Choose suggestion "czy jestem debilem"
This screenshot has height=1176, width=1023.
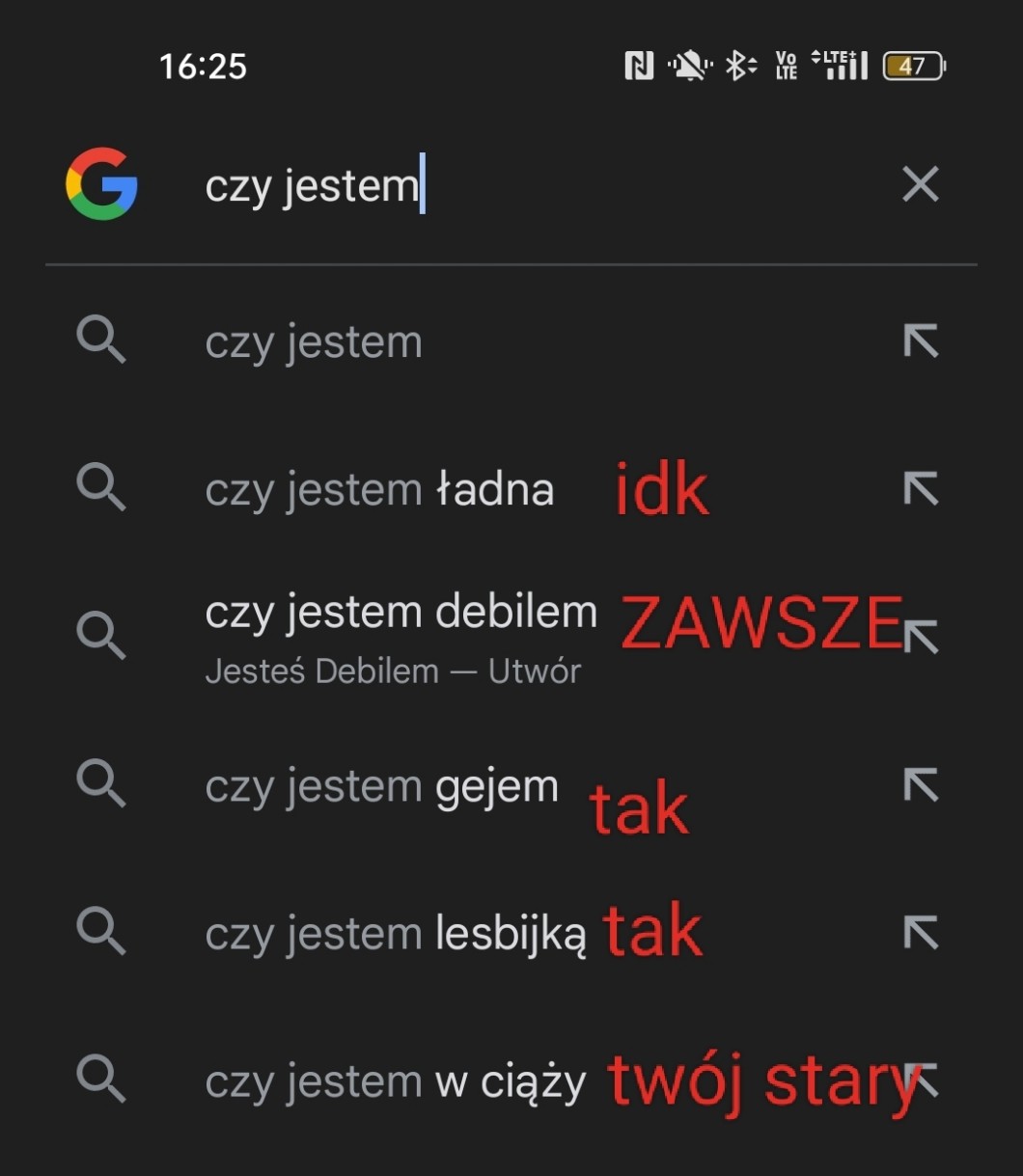tap(401, 613)
